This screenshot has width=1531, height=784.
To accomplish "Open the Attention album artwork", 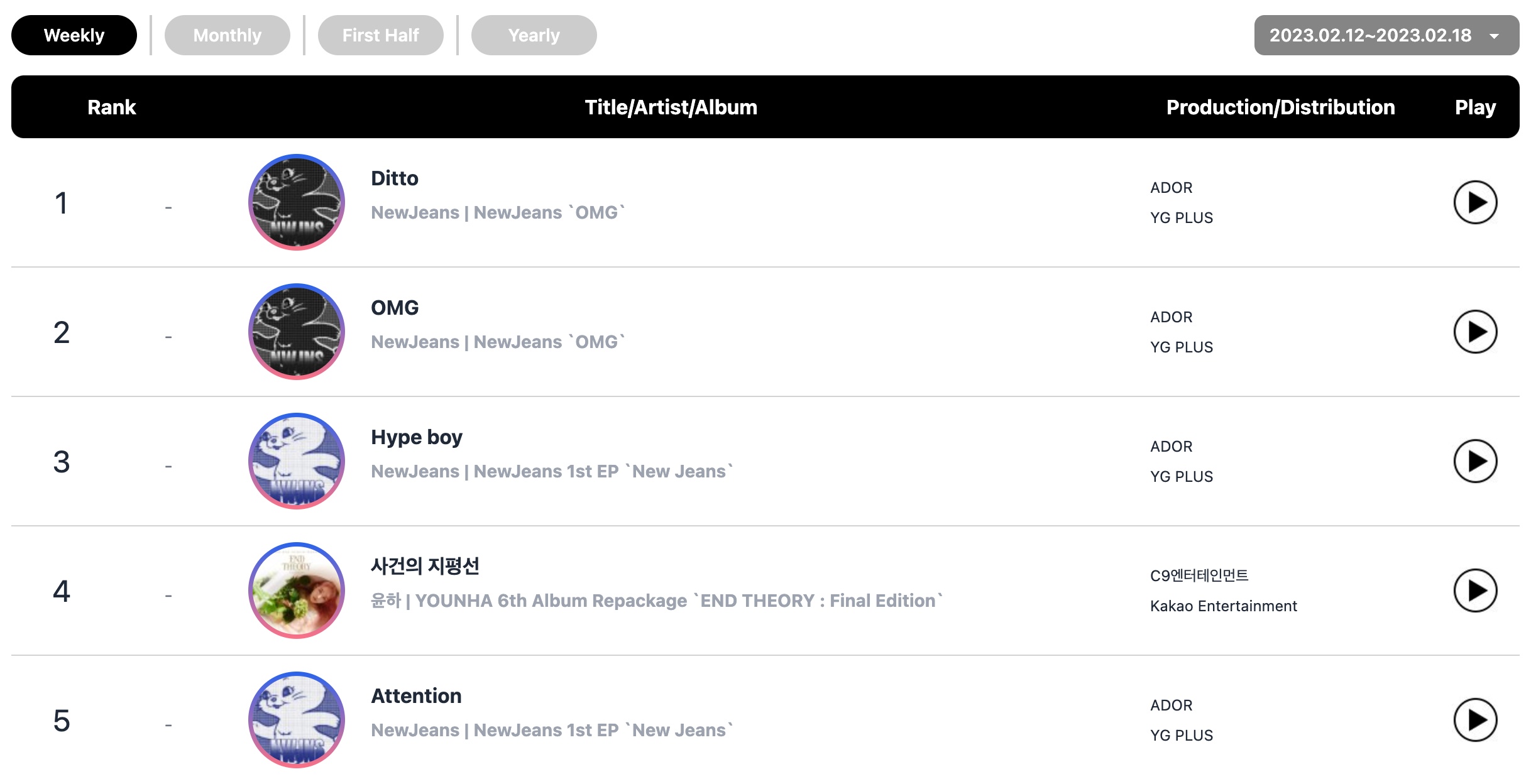I will [x=297, y=720].
